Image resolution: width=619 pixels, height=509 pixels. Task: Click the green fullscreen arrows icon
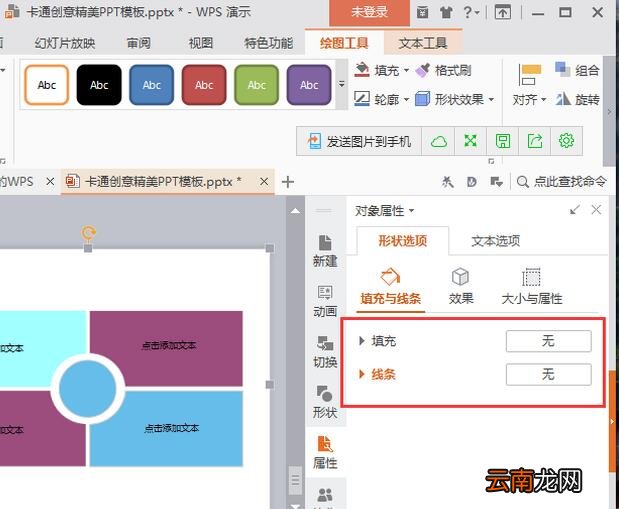[471, 141]
